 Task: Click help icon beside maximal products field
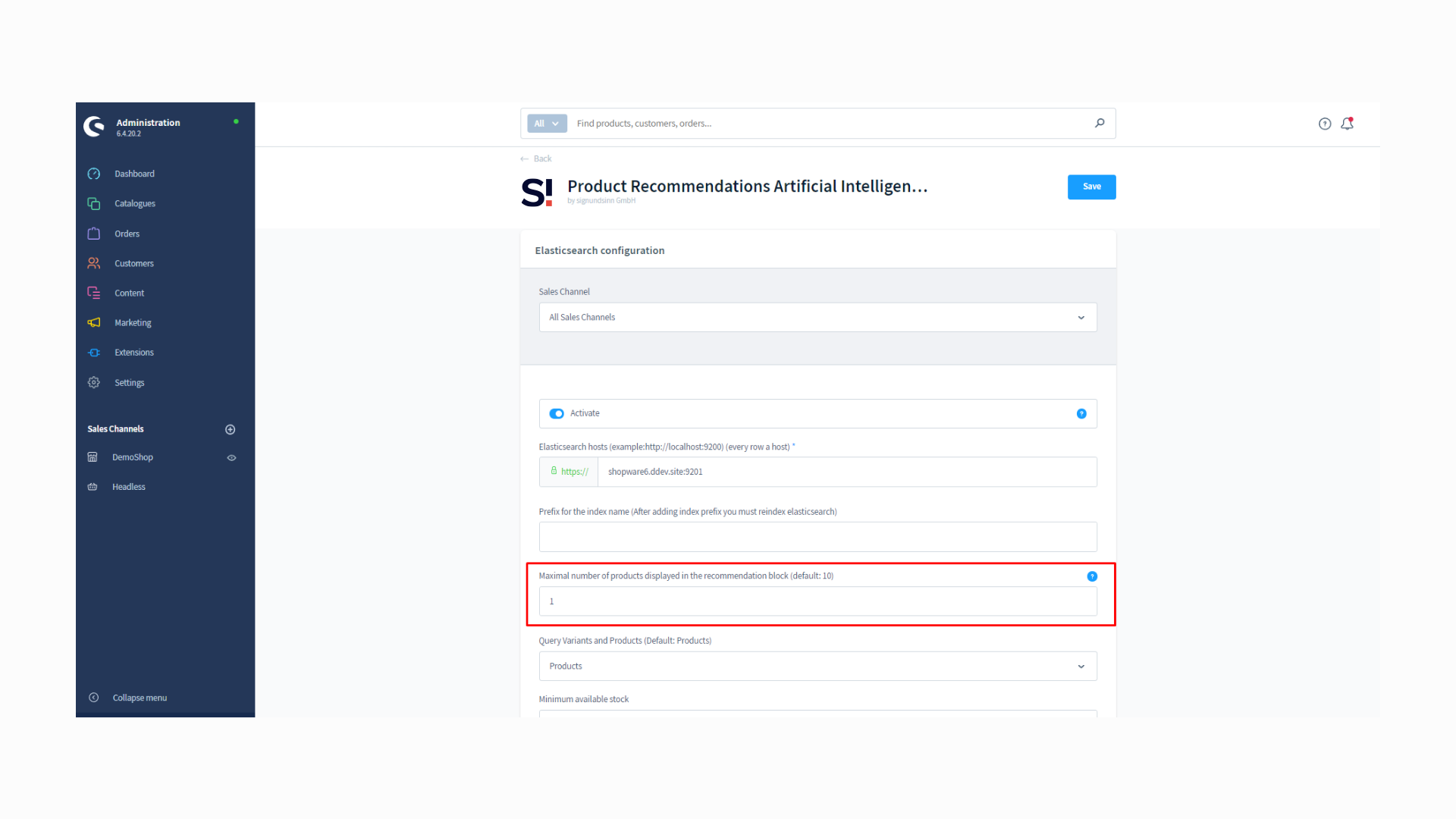pyautogui.click(x=1092, y=576)
